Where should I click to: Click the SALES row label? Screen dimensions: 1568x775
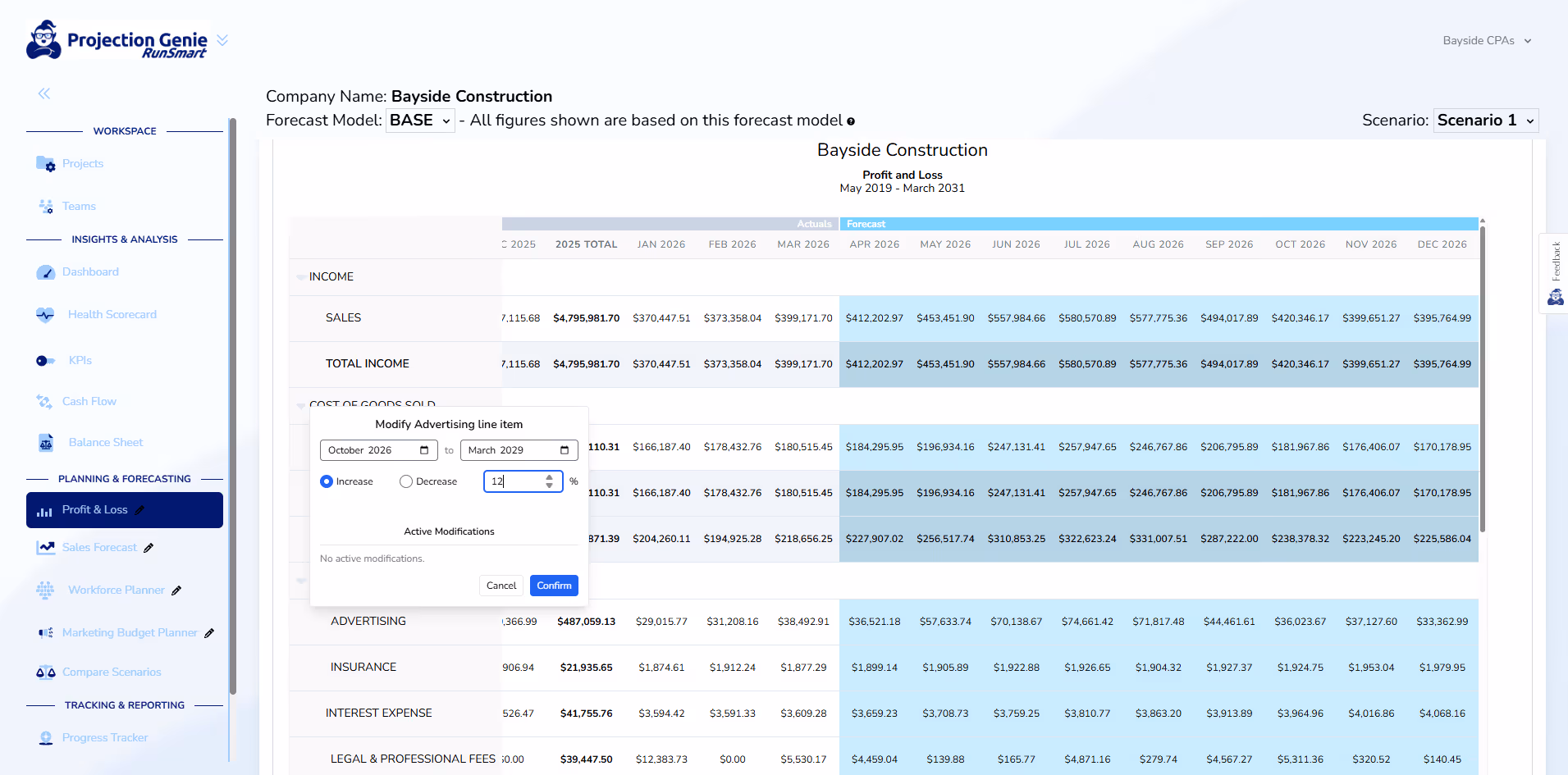[x=343, y=317]
